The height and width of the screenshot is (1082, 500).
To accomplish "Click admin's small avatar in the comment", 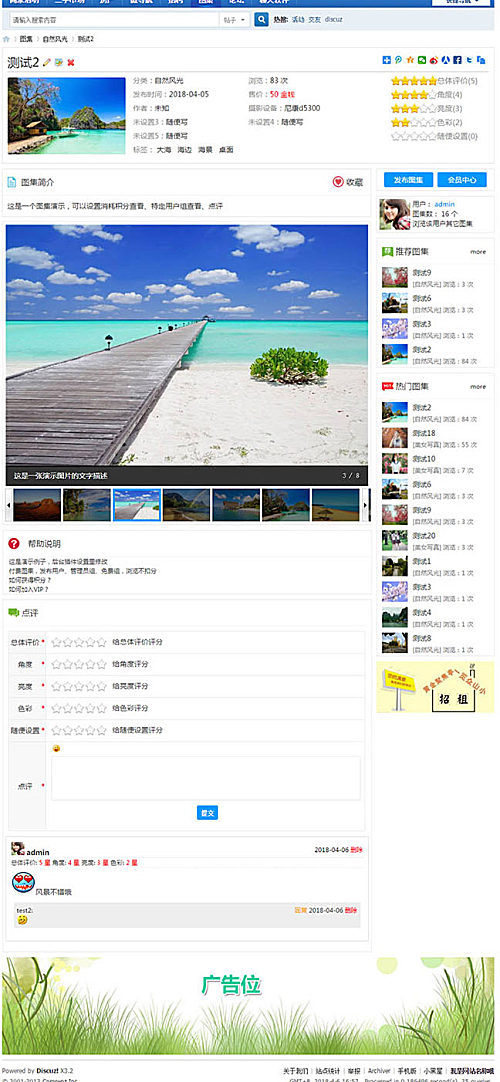I will pyautogui.click(x=18, y=849).
